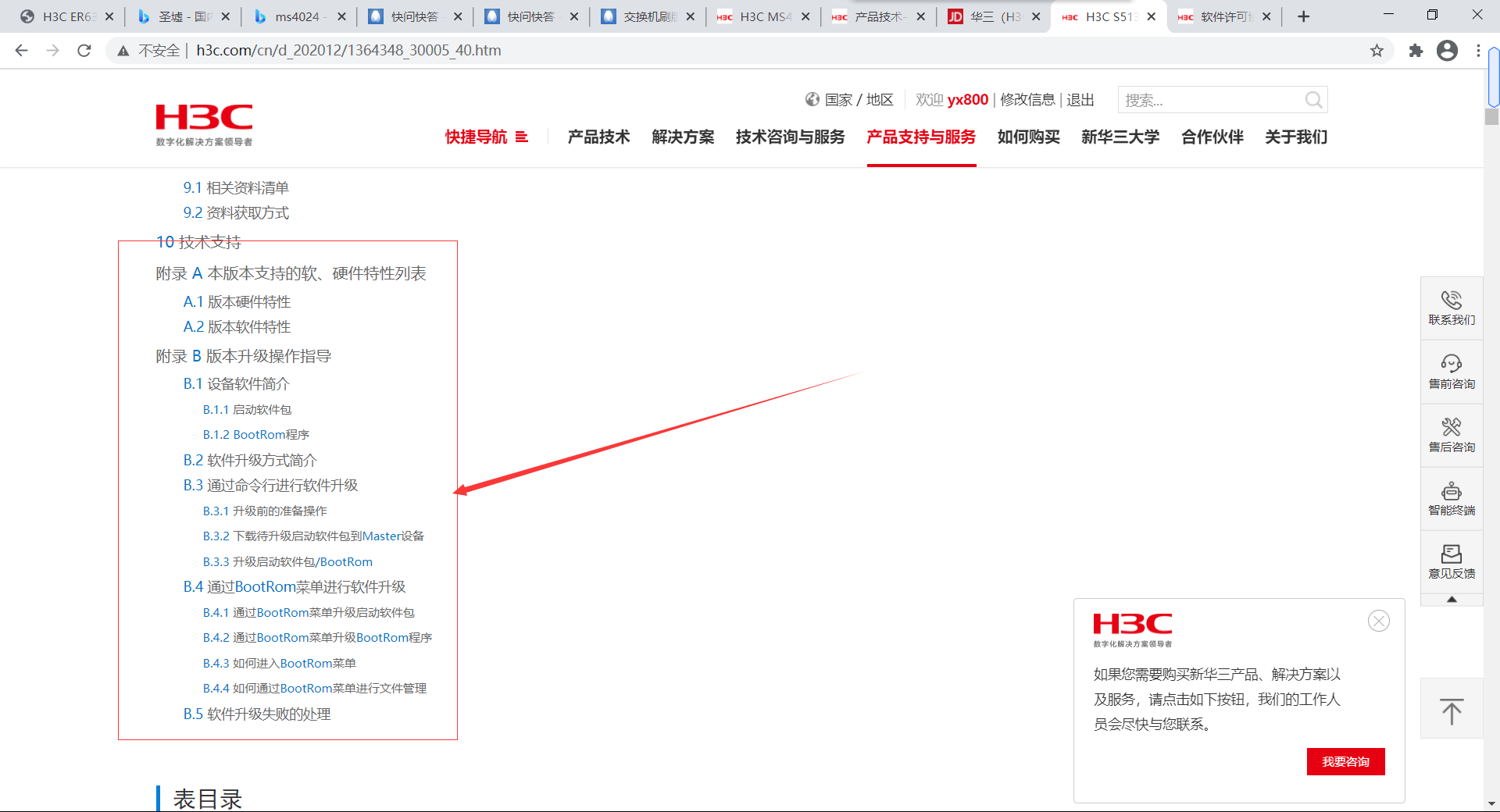
Task: Collapse the sidebar with the small up triangle
Action: point(1452,599)
